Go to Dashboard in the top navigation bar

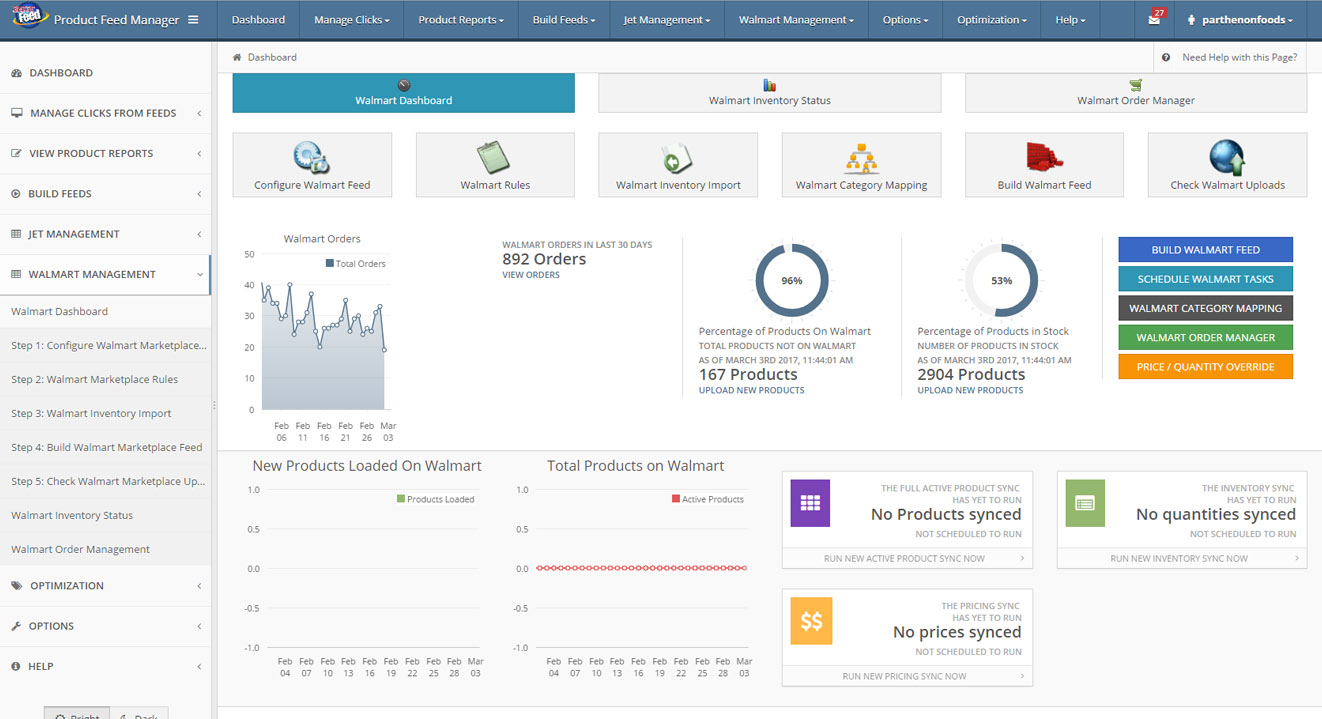(258, 20)
